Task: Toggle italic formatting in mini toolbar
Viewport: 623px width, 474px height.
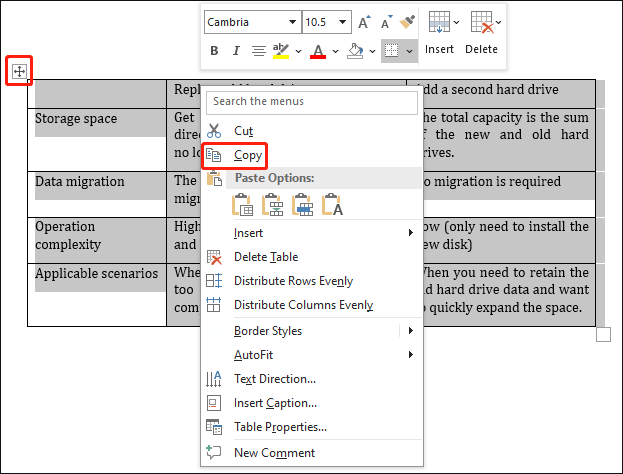Action: tap(236, 51)
